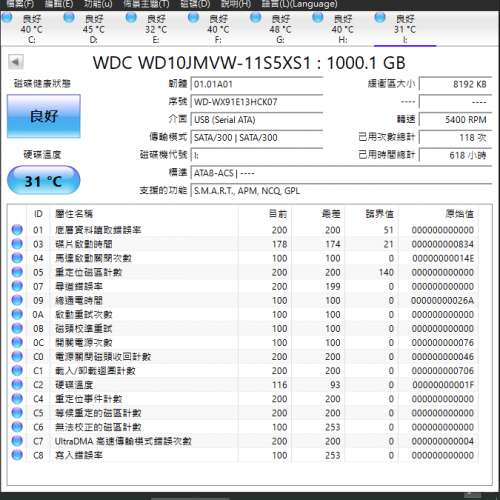Open the 檔案(F) menu
This screenshot has width=500, height=500.
pyautogui.click(x=21, y=4)
